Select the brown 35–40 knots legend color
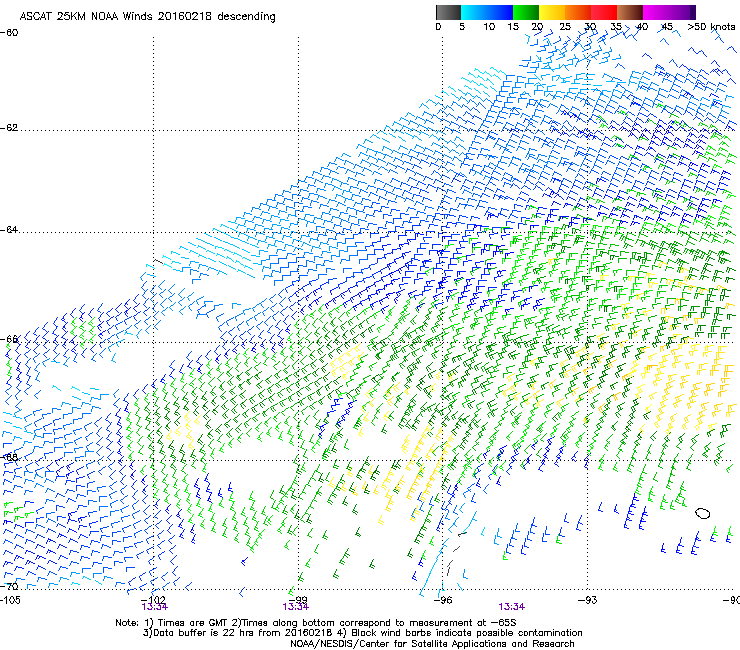740x650 pixels. [630, 12]
